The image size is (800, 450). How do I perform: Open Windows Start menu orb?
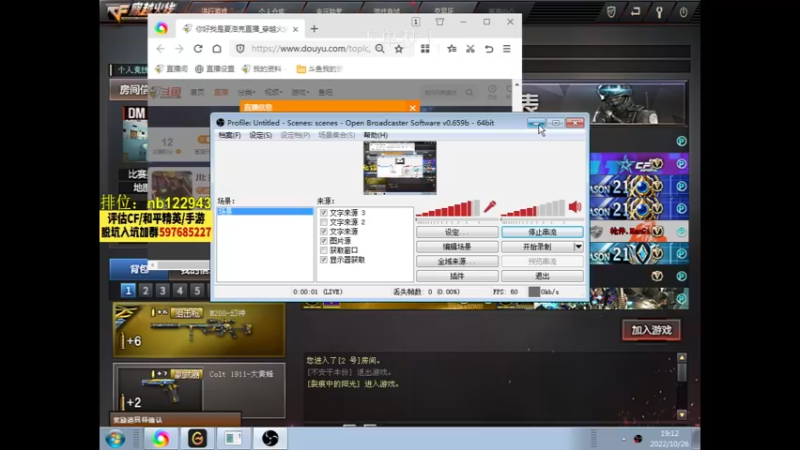(115, 439)
